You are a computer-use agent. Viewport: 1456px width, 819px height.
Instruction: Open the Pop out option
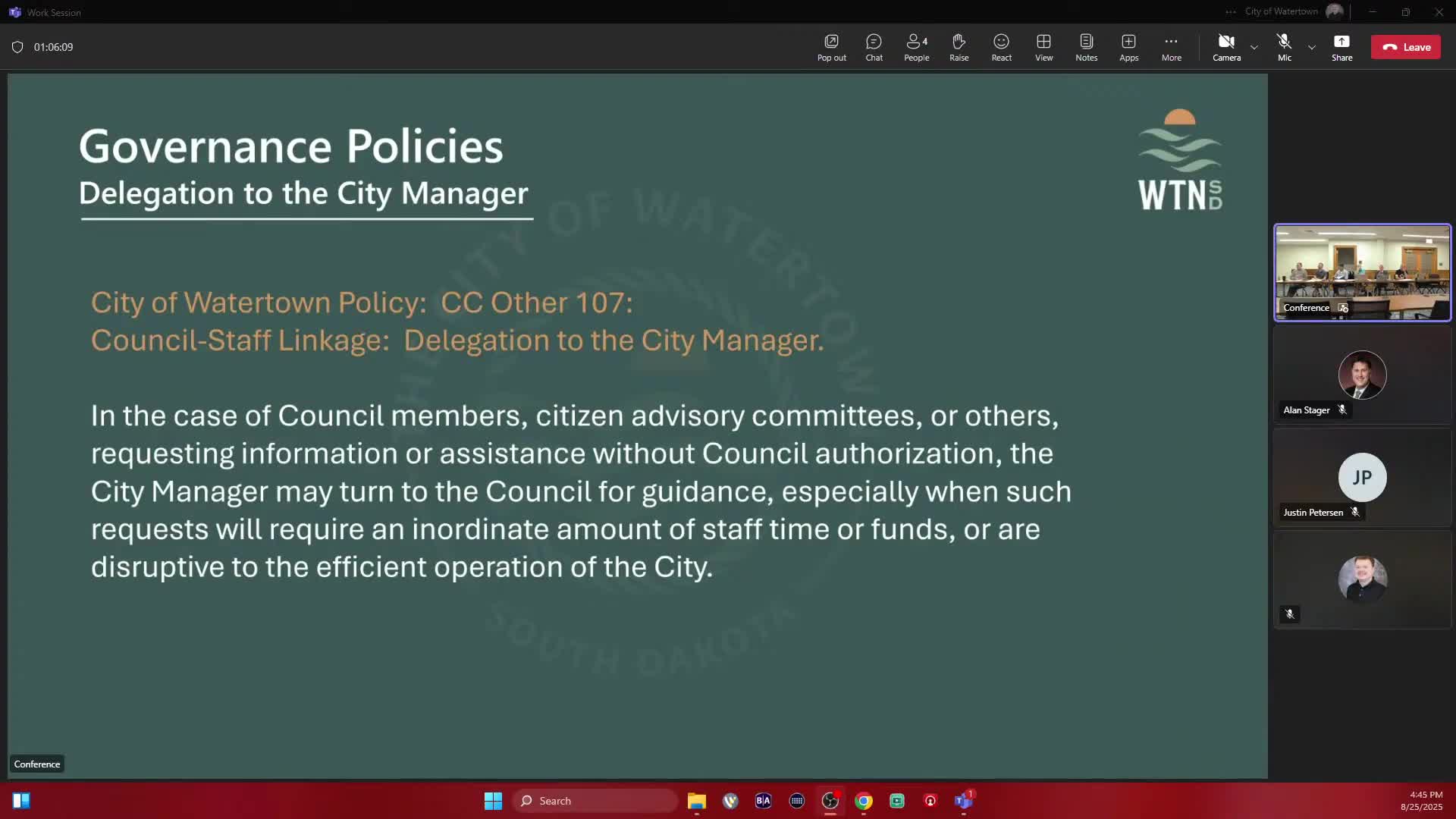[831, 47]
